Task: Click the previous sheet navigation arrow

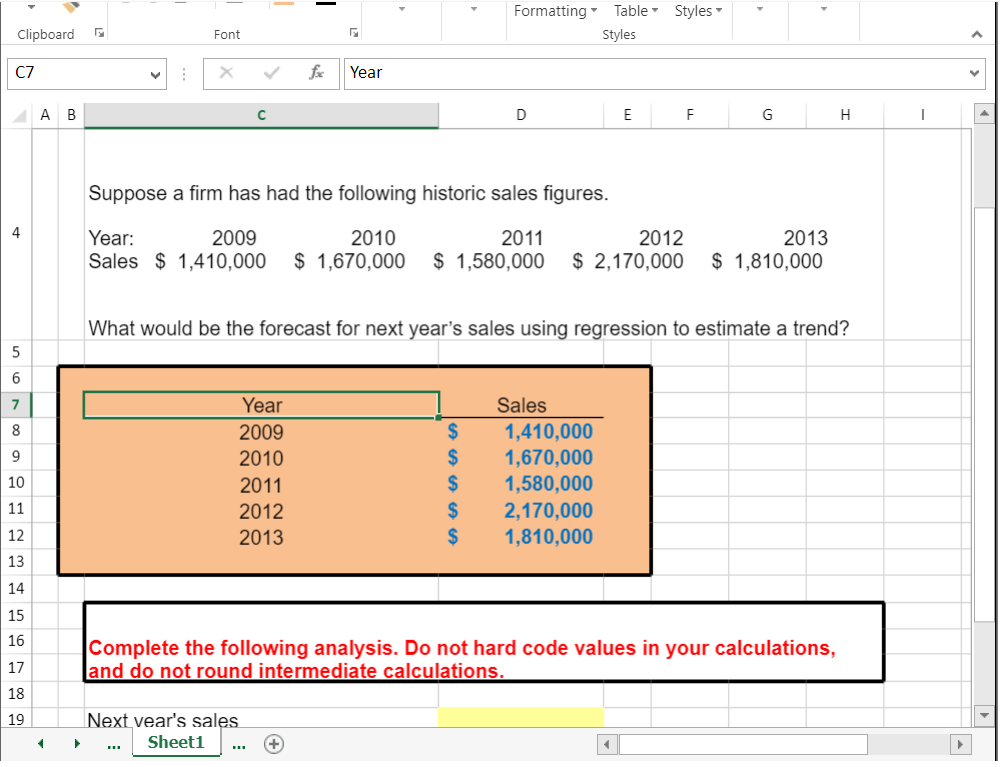Action: 40,743
